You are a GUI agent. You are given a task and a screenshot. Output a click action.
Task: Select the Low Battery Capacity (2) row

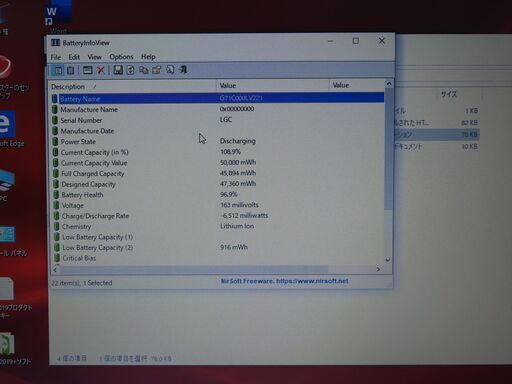[x=218, y=247]
